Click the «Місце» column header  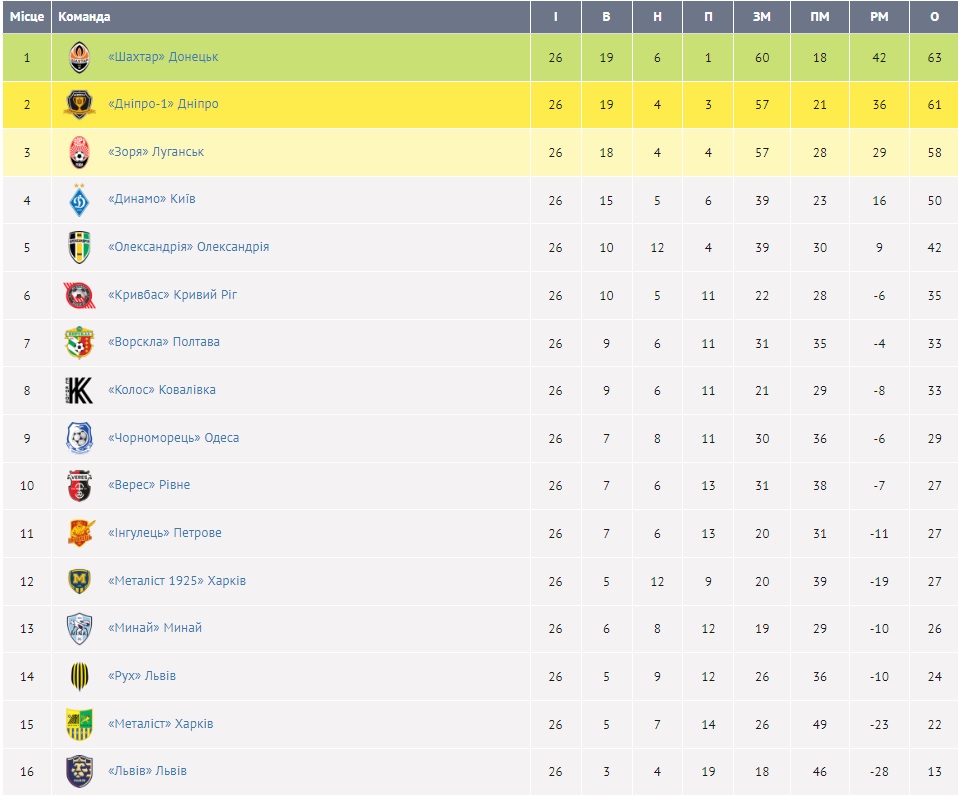tap(27, 17)
